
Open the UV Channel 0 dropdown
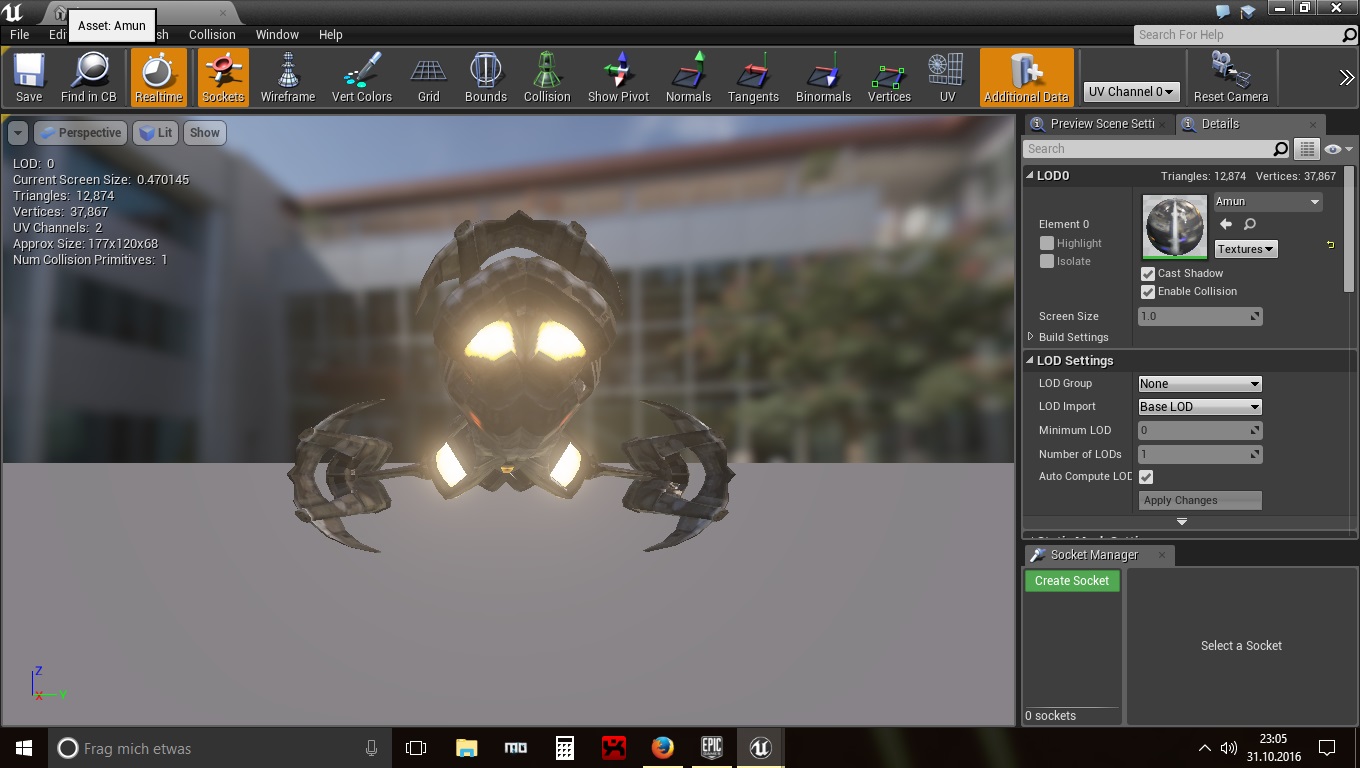[x=1130, y=92]
